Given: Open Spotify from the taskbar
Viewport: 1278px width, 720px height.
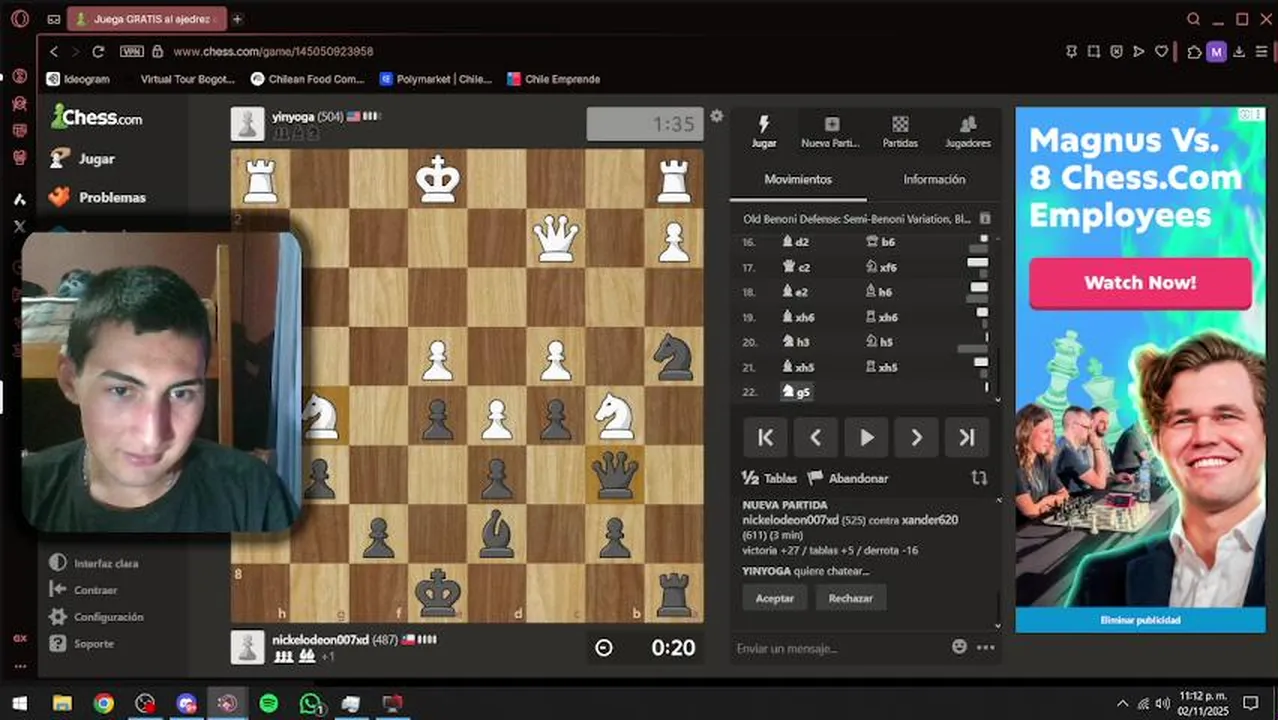Looking at the screenshot, I should coord(268,703).
